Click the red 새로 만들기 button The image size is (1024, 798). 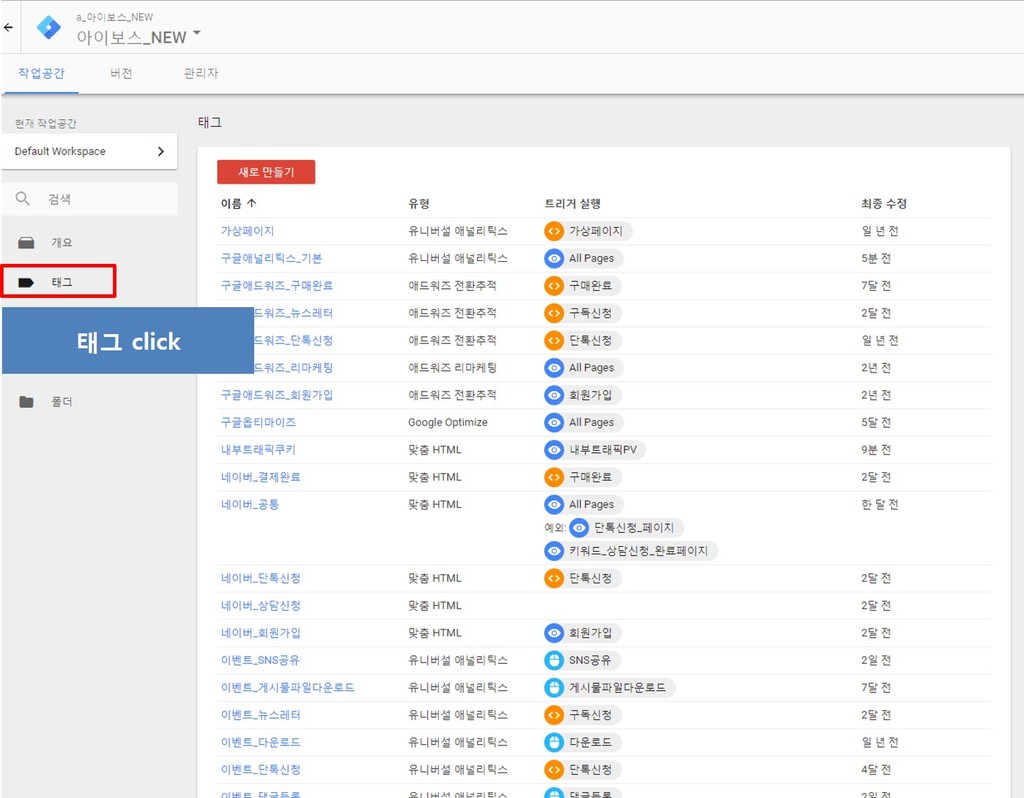pos(266,172)
